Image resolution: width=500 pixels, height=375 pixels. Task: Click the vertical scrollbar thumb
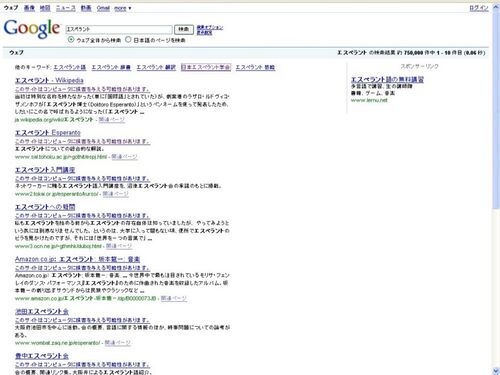click(x=496, y=110)
